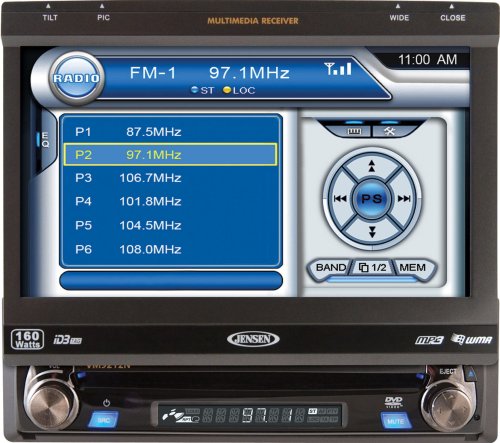
Task: Select preset P1 87.5MHz
Action: tap(170, 132)
